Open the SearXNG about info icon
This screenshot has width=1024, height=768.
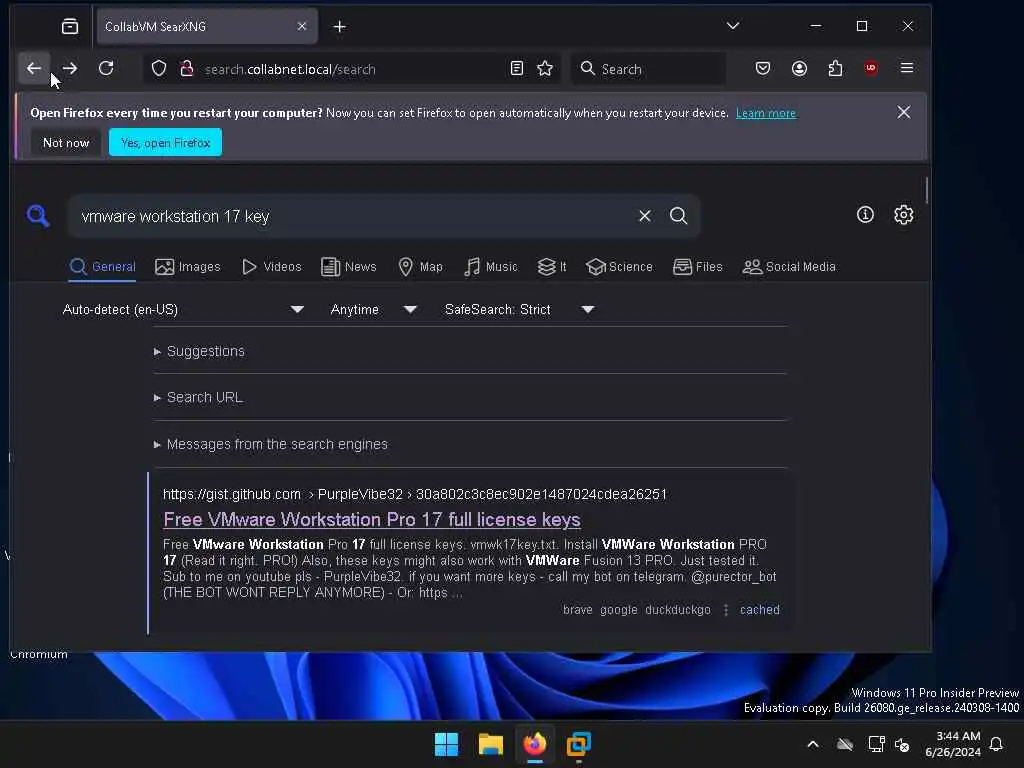tap(865, 215)
